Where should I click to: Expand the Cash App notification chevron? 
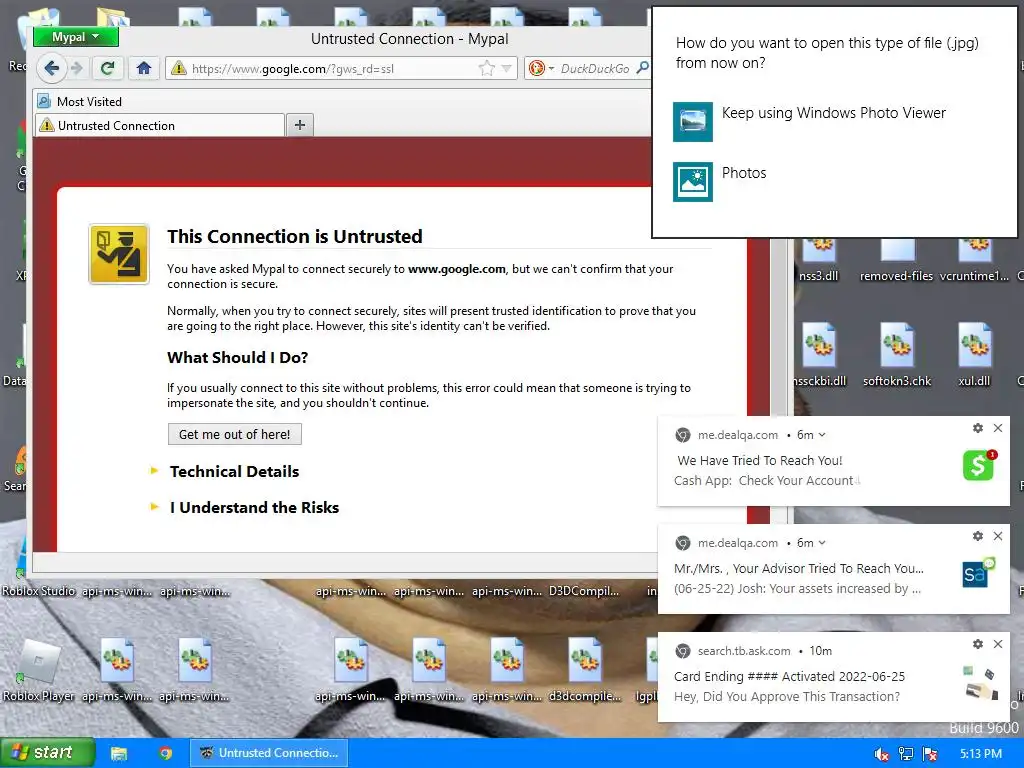coord(822,435)
